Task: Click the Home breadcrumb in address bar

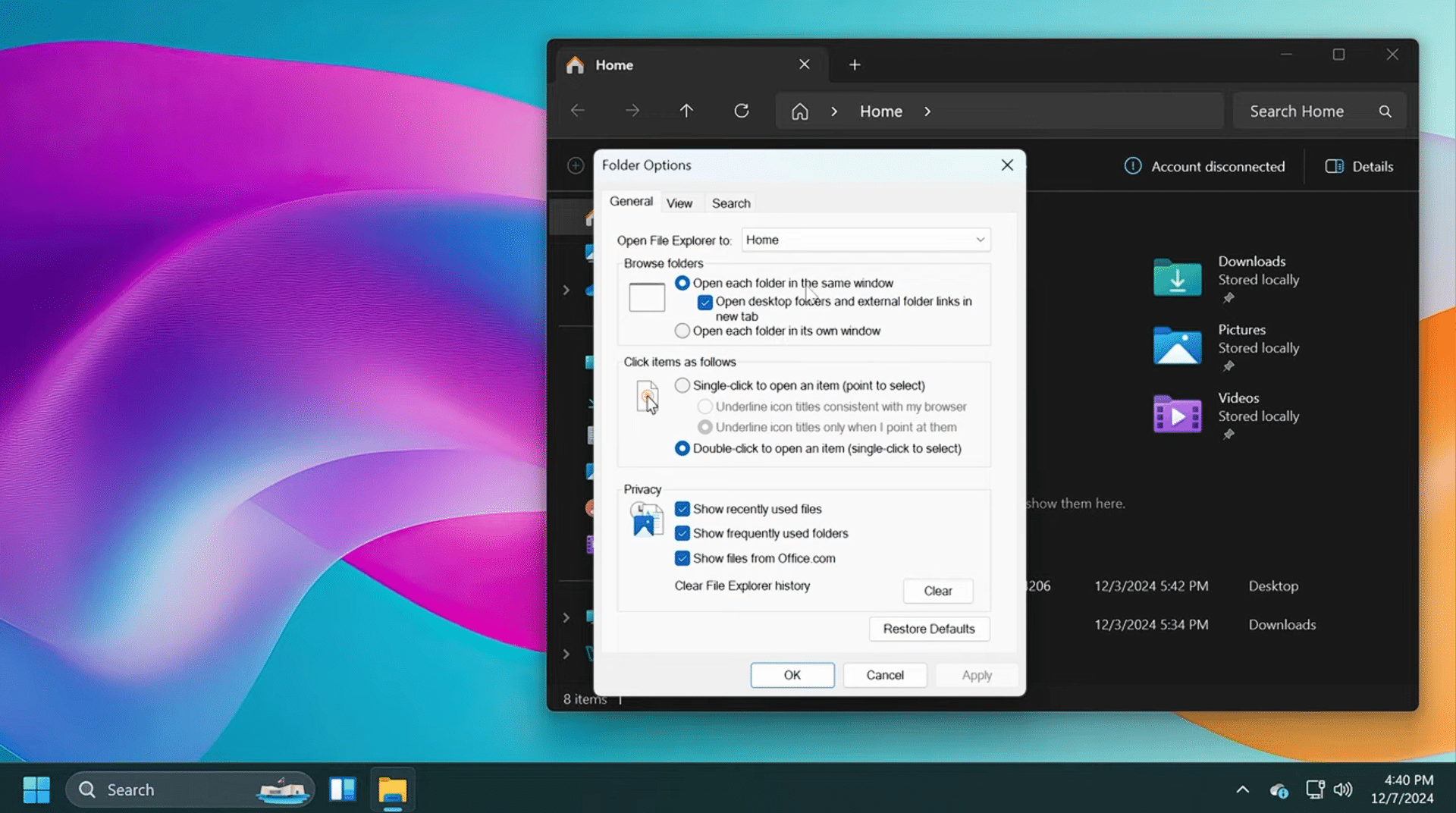Action: click(880, 111)
